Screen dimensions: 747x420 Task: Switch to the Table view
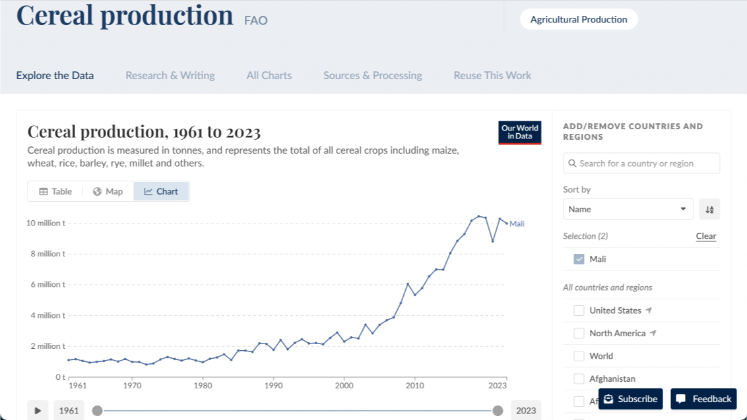55,191
